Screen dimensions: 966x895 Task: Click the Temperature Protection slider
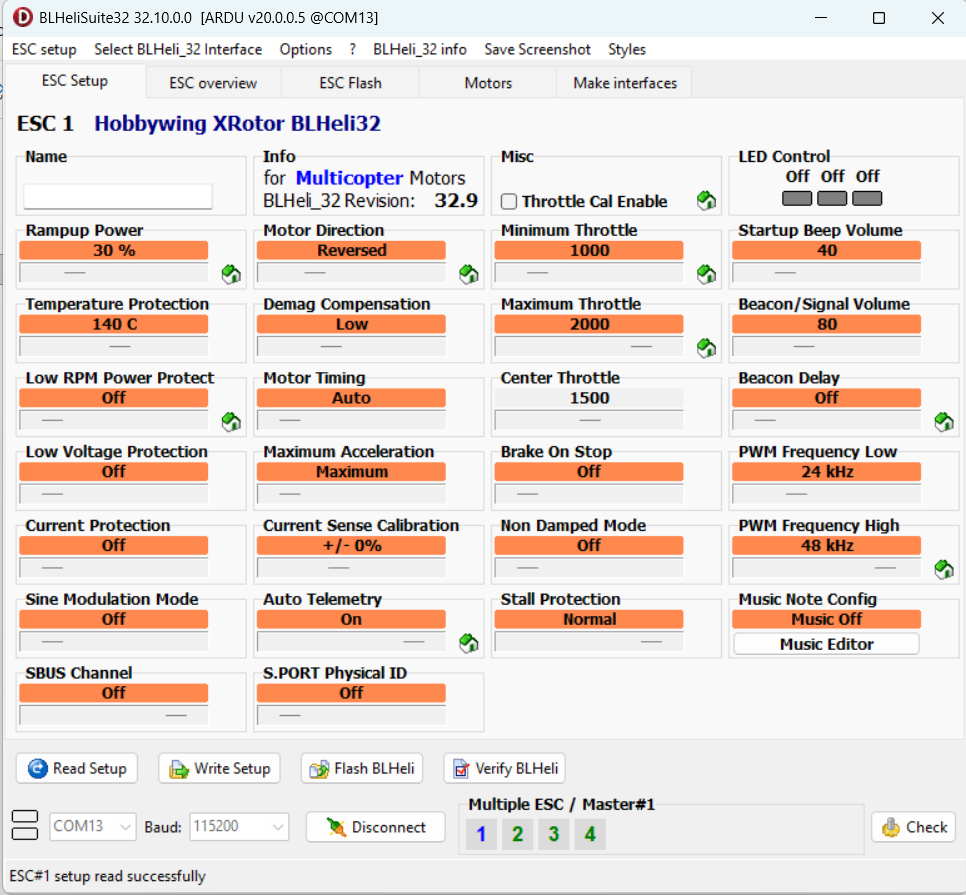coord(114,346)
